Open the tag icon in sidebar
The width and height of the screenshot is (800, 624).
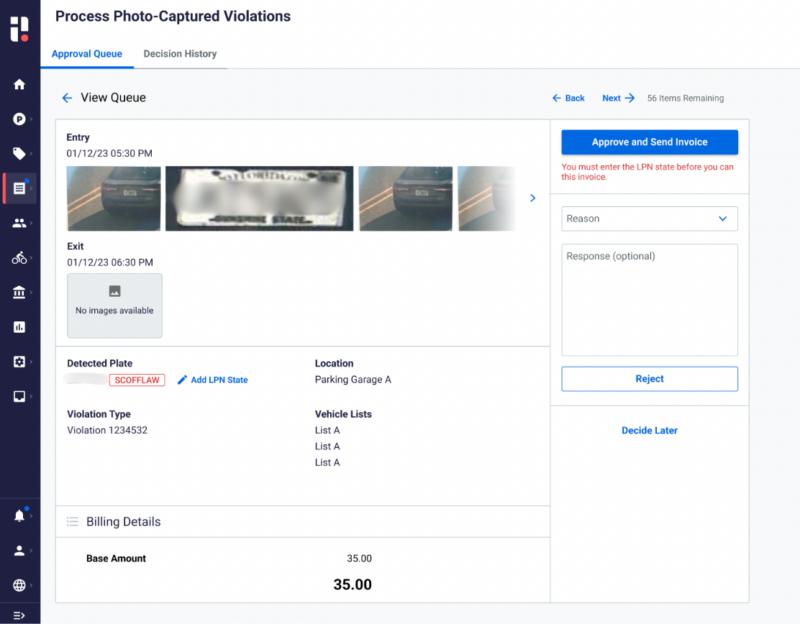(19, 153)
